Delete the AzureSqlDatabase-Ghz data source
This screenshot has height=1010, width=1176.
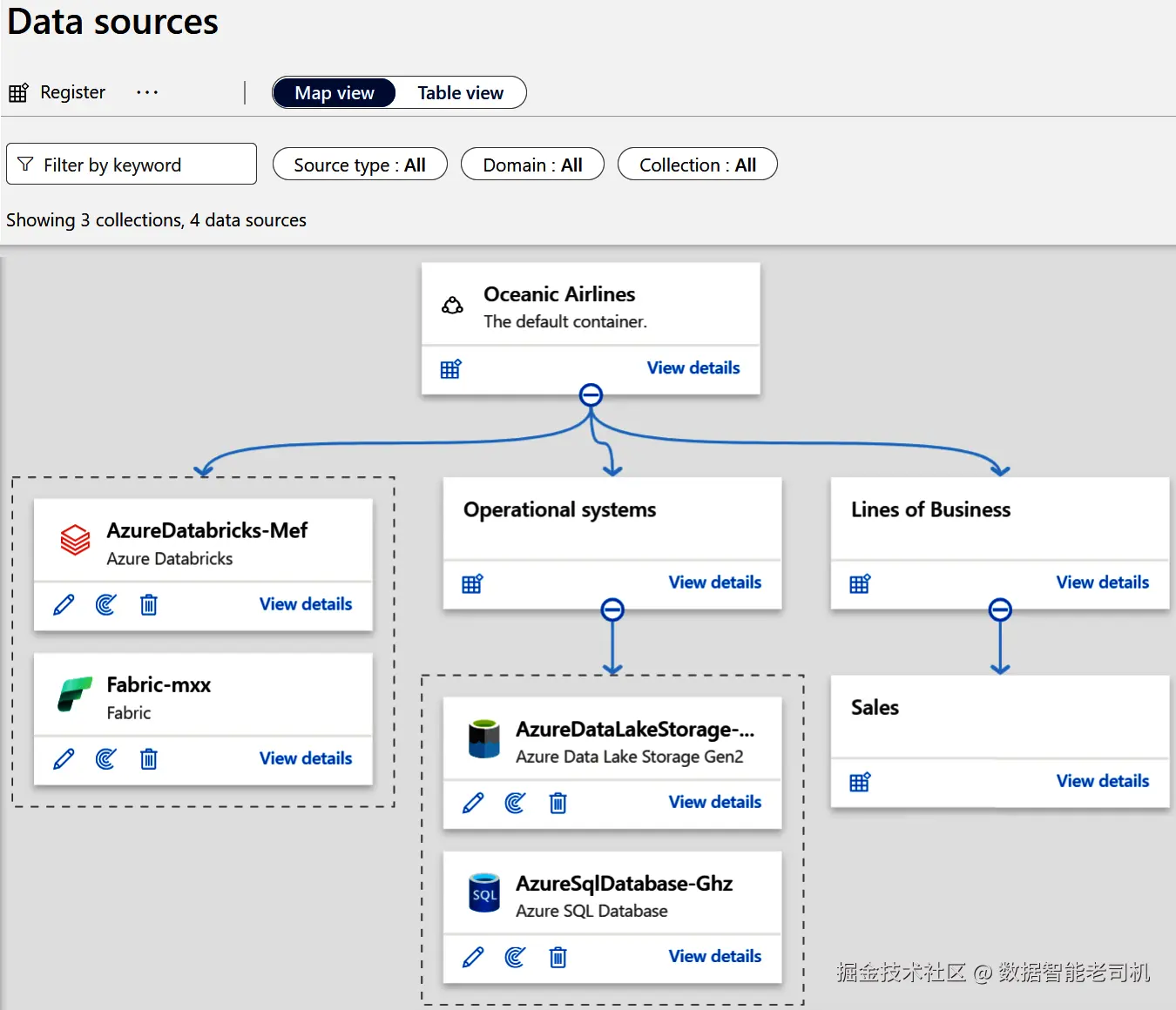coord(558,958)
